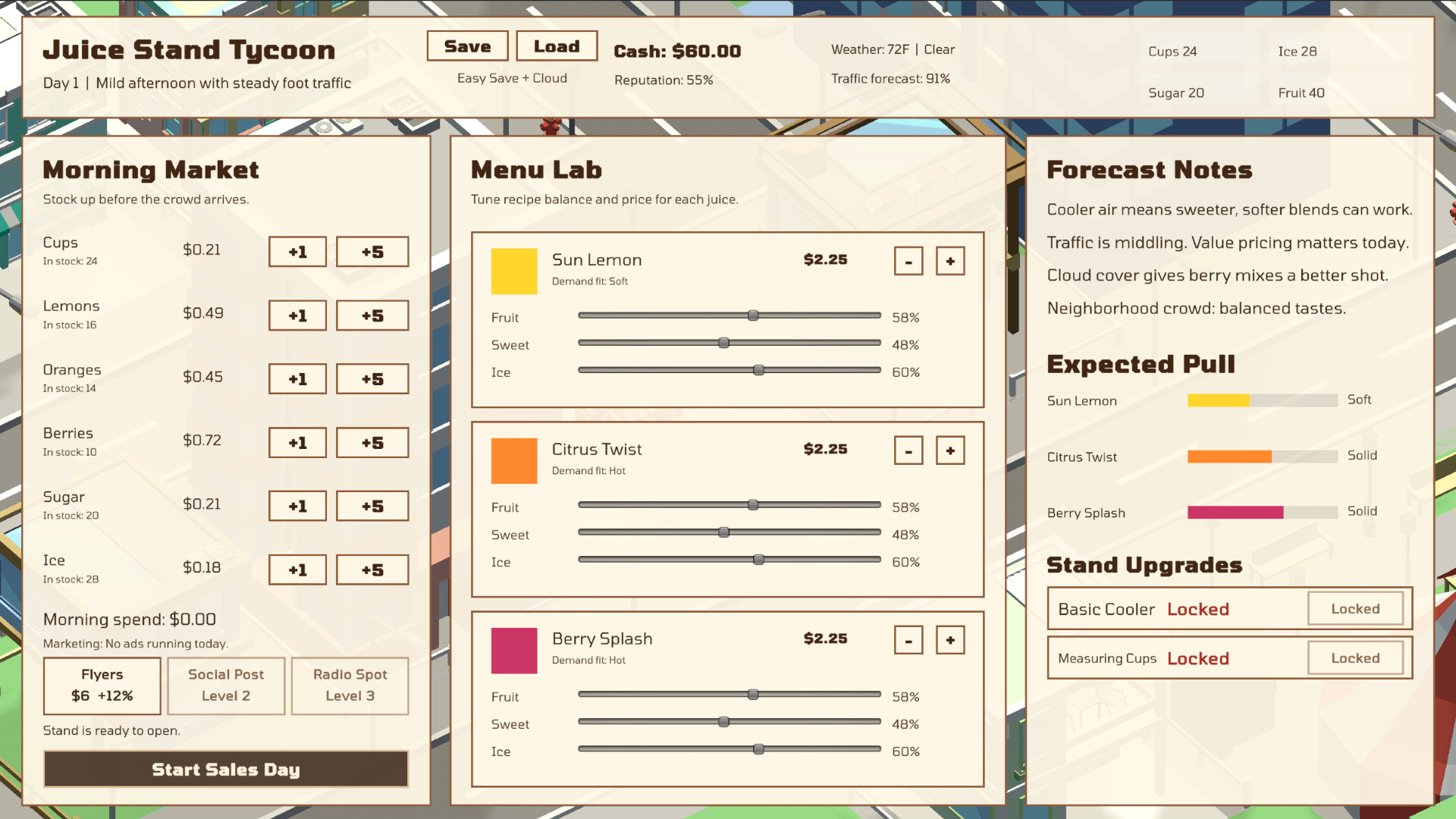Adjust the Citrus Twist Fruit slider
Viewport: 1456px width, 819px height.
click(x=730, y=505)
